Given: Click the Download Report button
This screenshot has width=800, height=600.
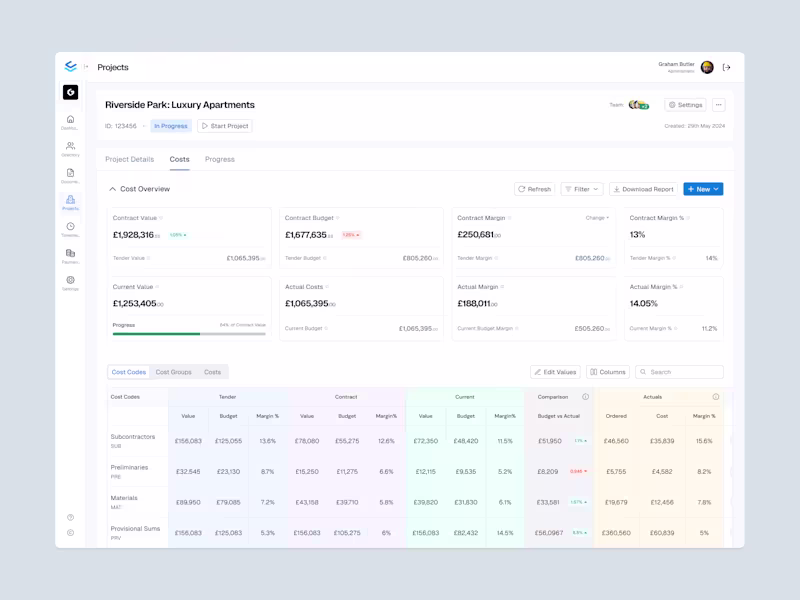Looking at the screenshot, I should coord(644,189).
